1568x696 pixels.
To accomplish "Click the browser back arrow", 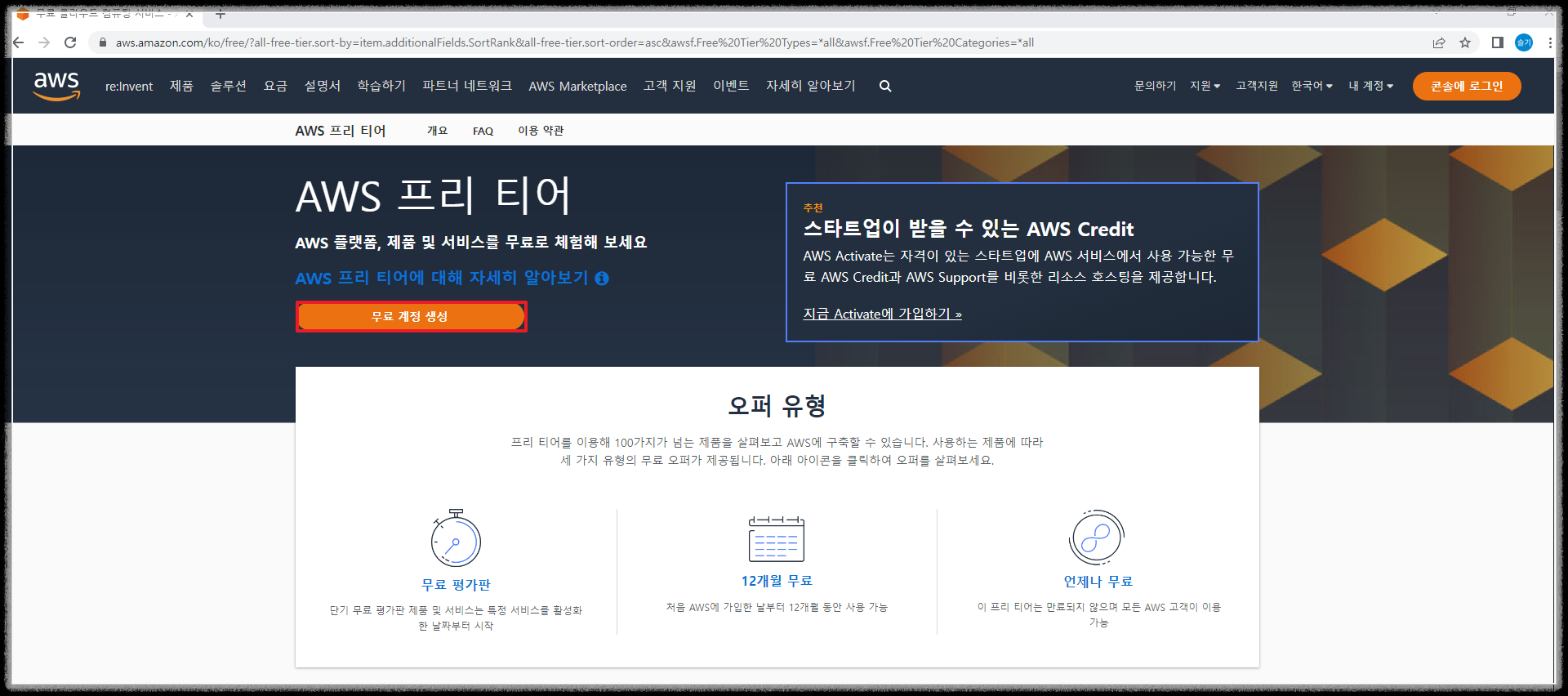I will pyautogui.click(x=19, y=42).
